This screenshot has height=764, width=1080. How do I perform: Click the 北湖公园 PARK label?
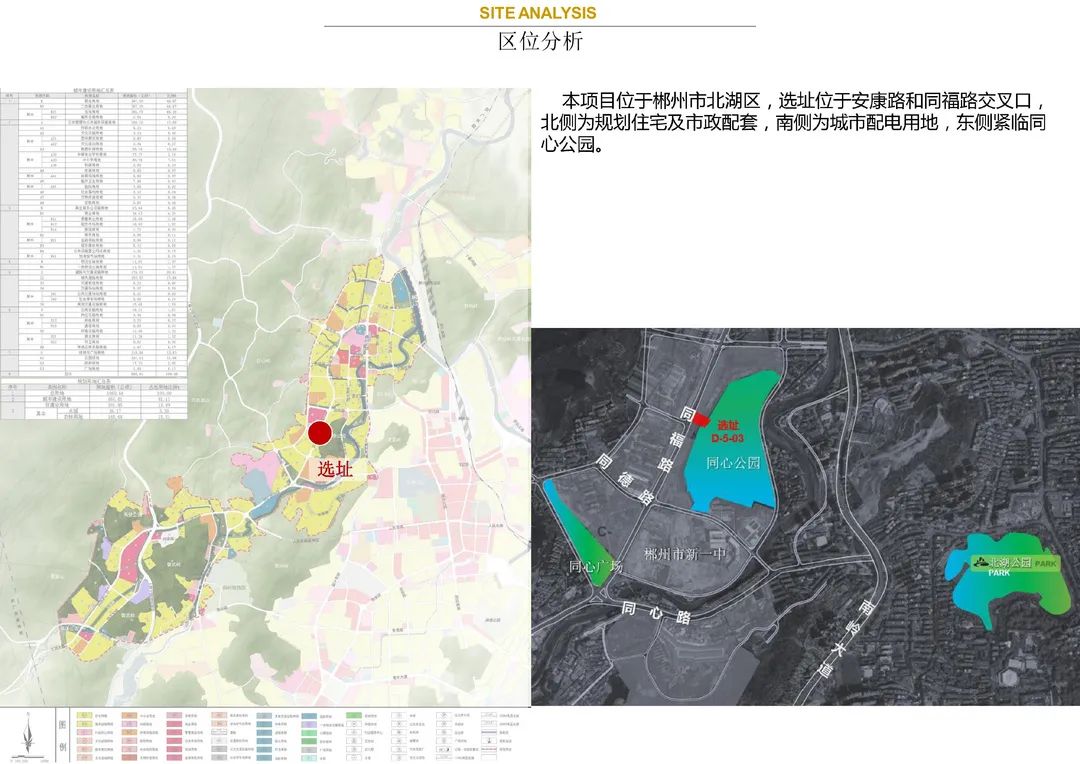tap(1014, 565)
